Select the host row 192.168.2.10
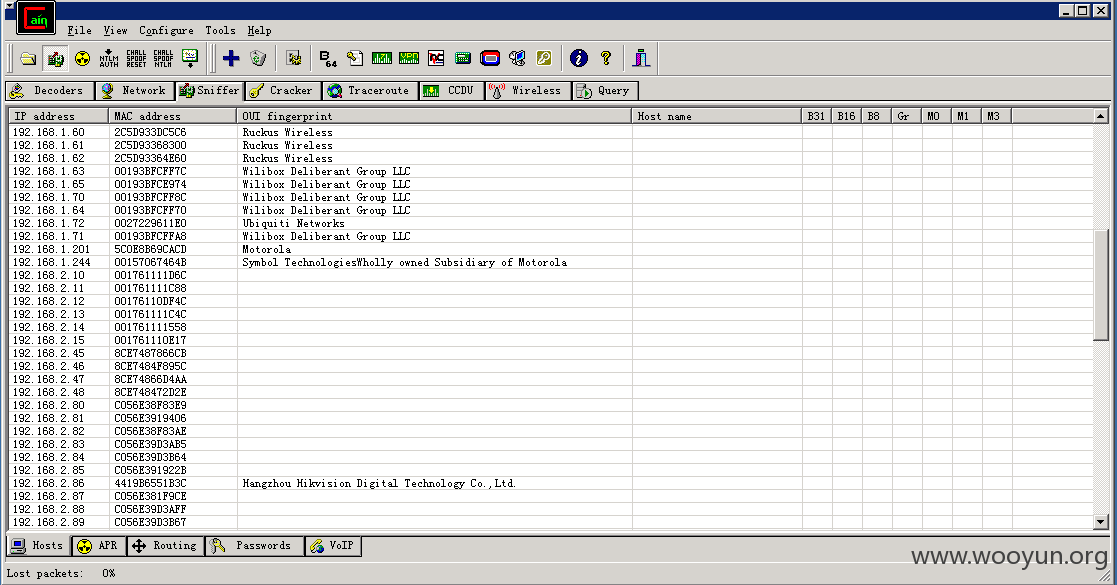Image resolution: width=1117 pixels, height=585 pixels. [551, 276]
